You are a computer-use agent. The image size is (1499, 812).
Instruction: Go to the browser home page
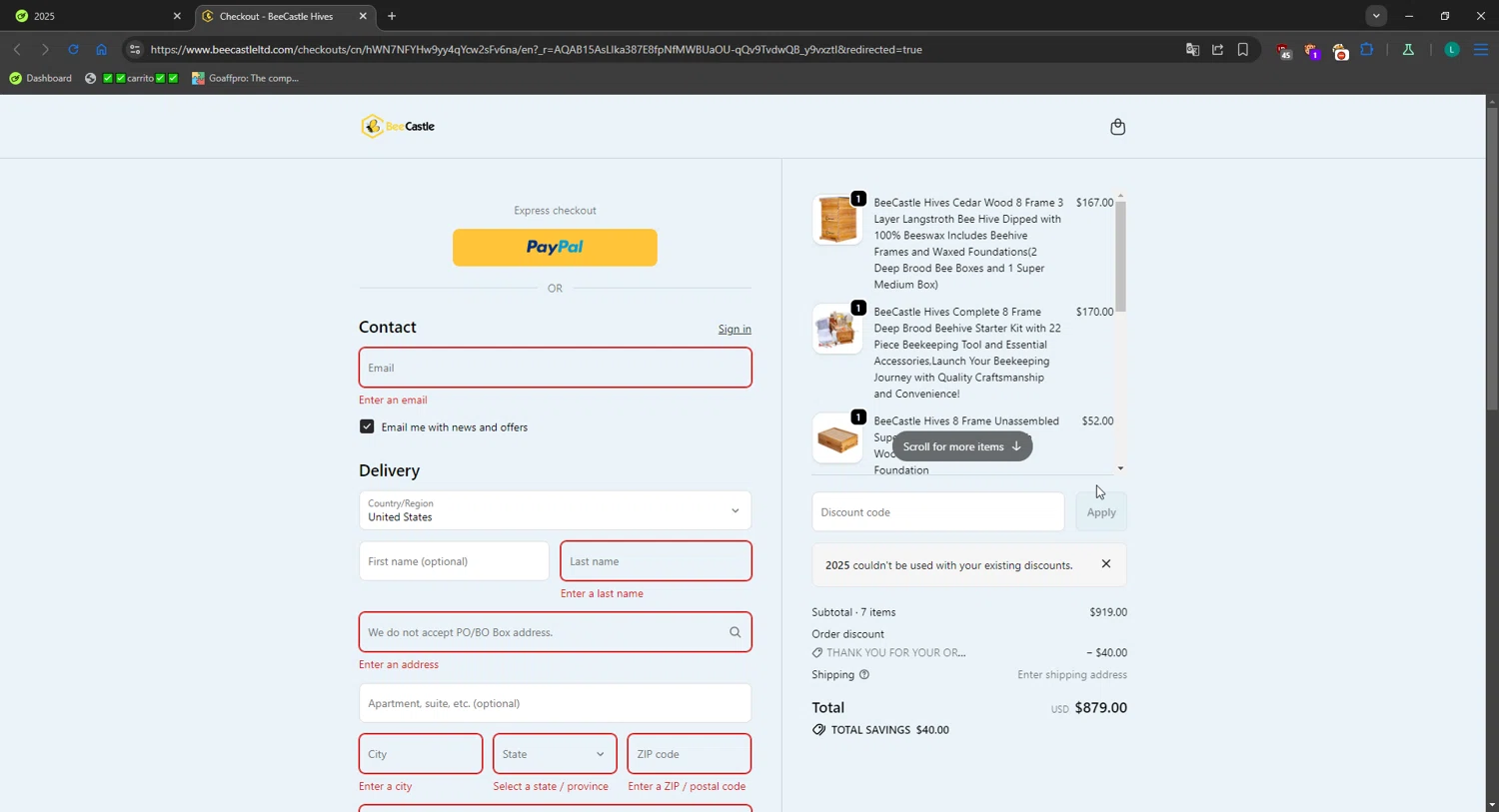tap(101, 49)
